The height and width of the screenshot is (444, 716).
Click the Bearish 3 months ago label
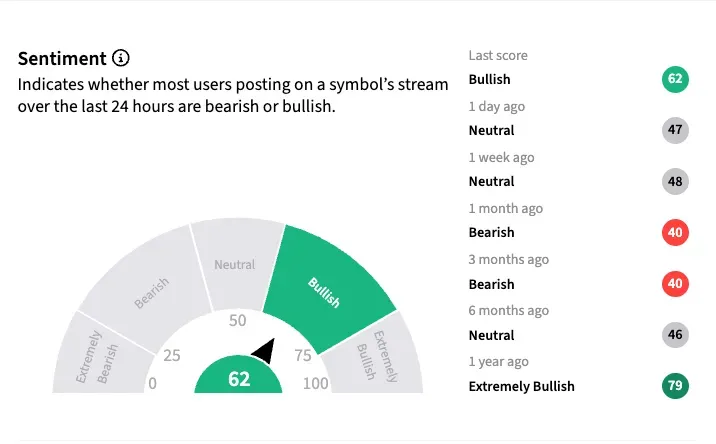point(492,284)
